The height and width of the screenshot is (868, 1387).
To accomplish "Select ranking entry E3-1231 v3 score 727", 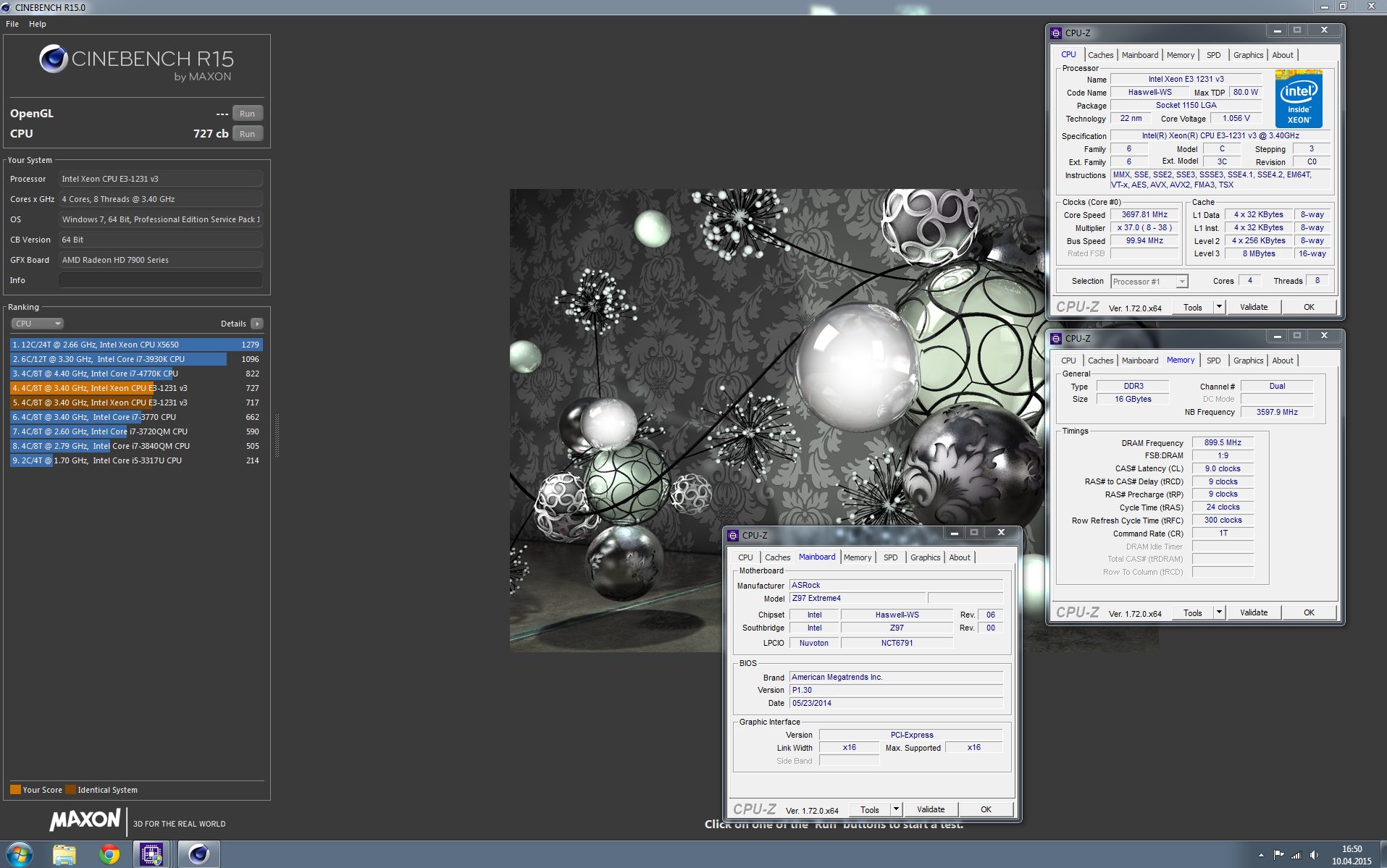I will (x=136, y=388).
